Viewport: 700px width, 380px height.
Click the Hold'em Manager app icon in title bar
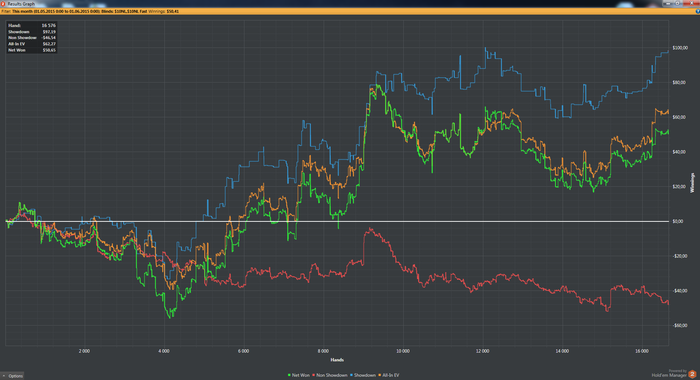pyautogui.click(x=3, y=4)
